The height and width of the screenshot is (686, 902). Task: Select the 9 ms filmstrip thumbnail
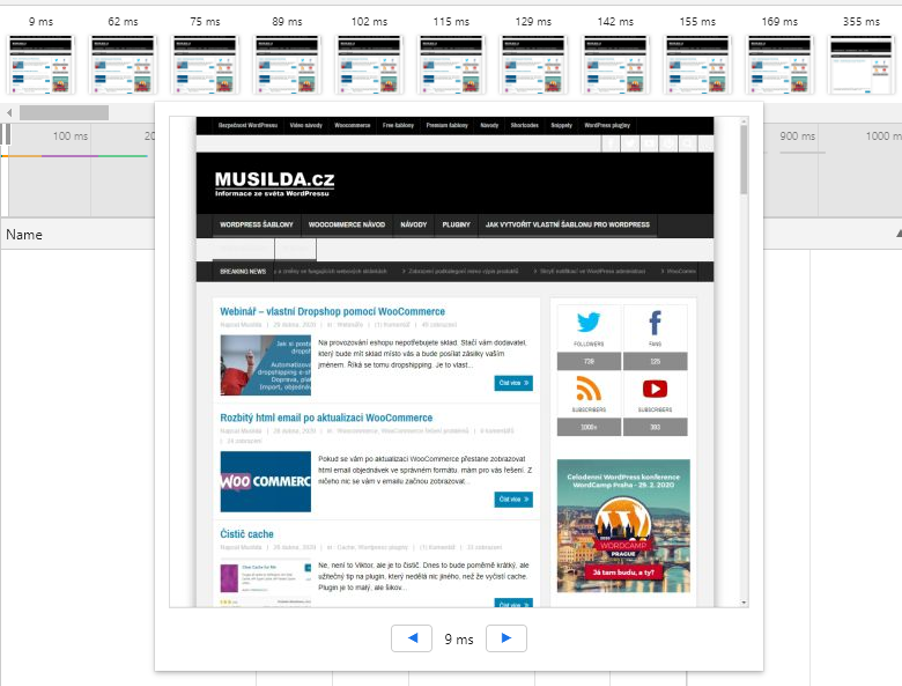pyautogui.click(x=41, y=64)
